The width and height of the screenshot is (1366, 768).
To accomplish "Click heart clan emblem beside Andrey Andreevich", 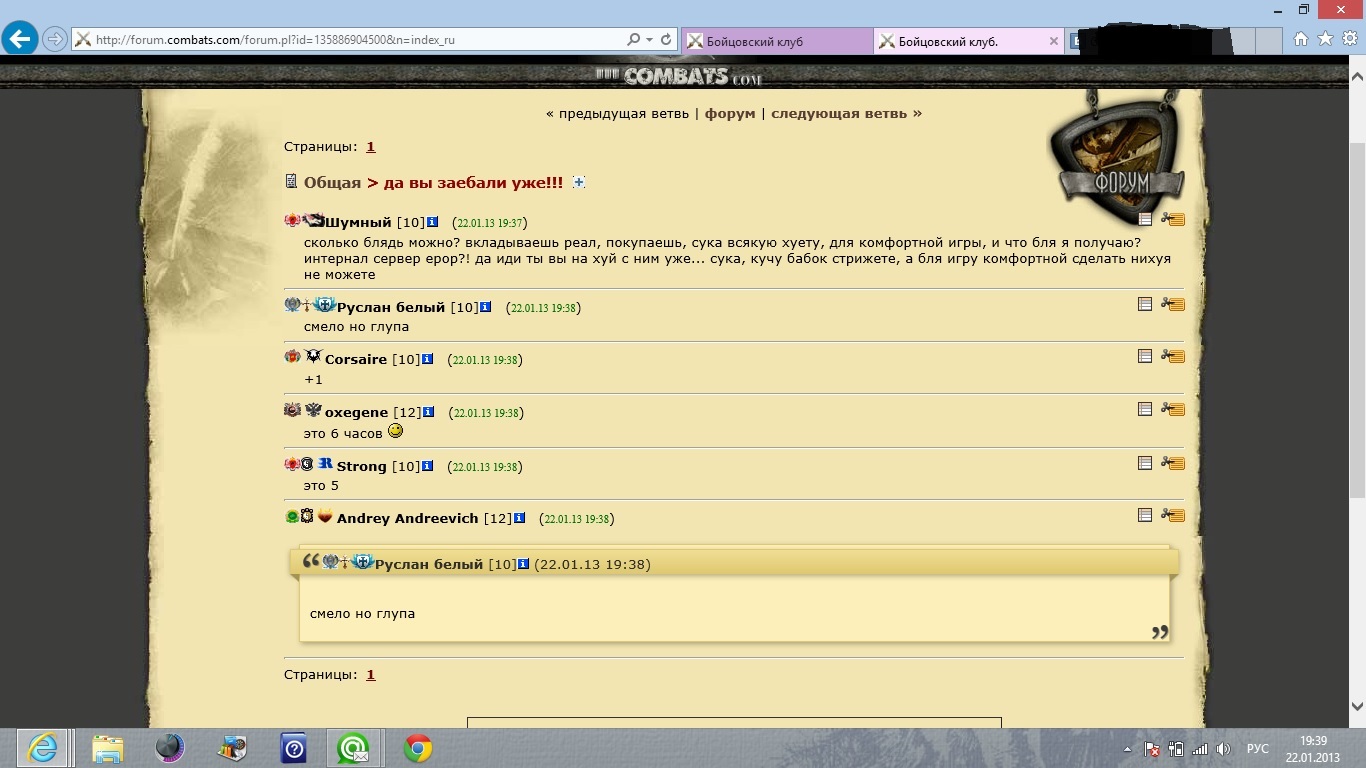I will pyautogui.click(x=325, y=517).
